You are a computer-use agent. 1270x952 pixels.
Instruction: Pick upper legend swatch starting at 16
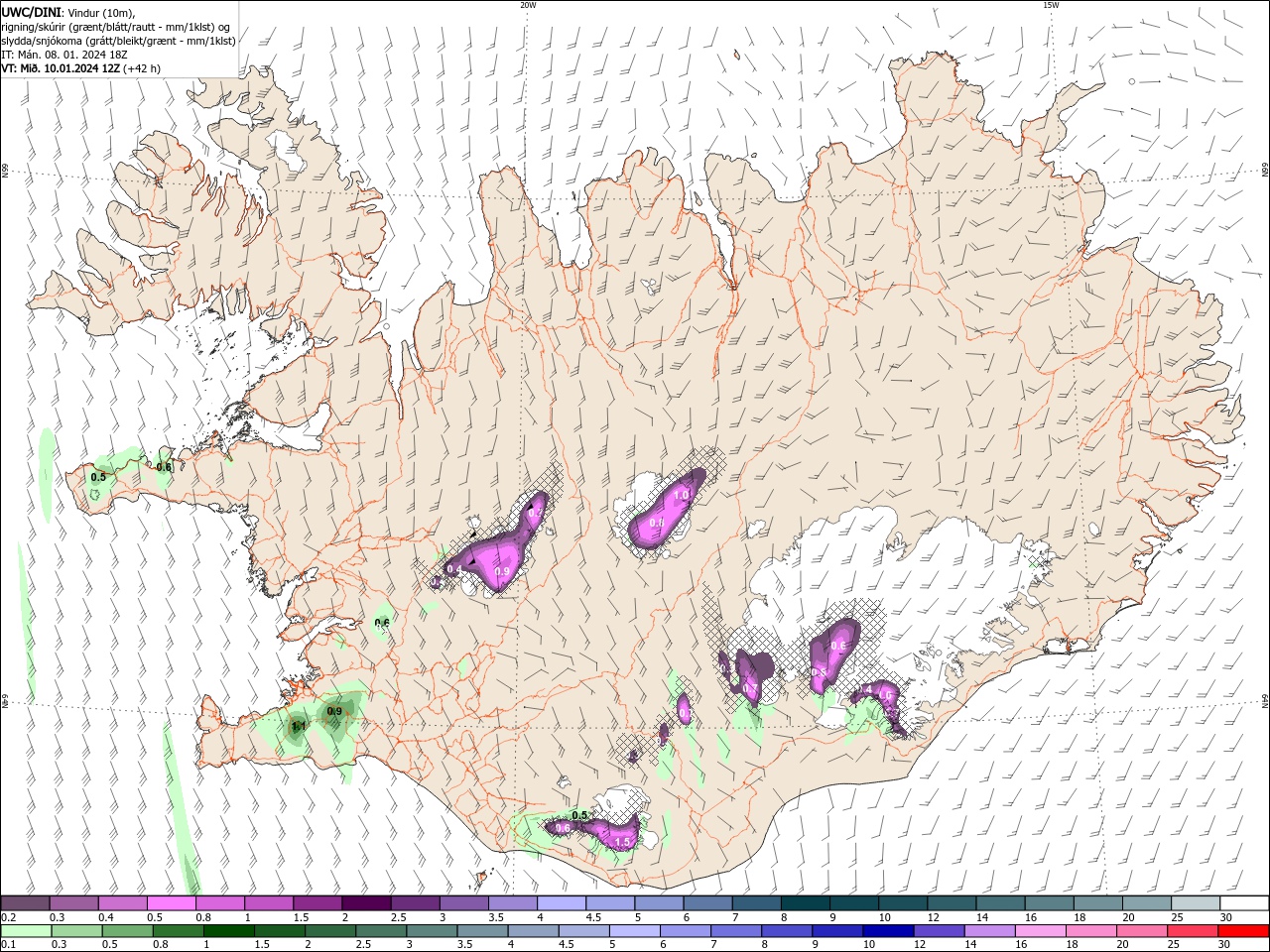1049,903
